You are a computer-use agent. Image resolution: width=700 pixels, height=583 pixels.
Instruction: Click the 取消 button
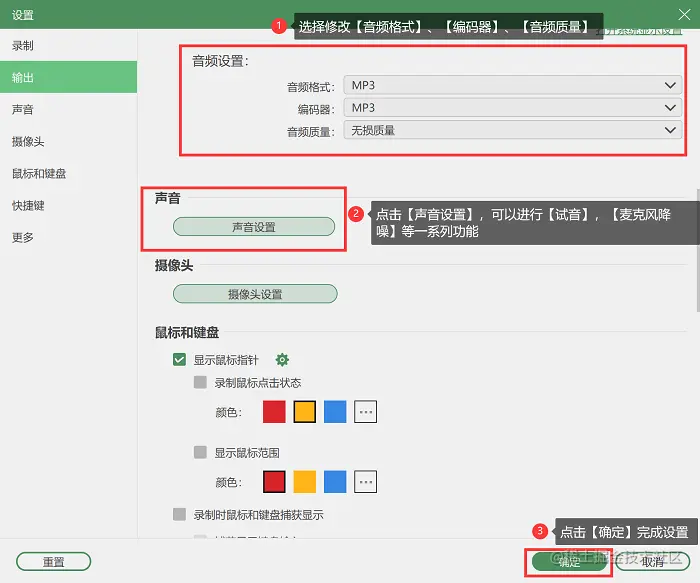[x=653, y=562]
